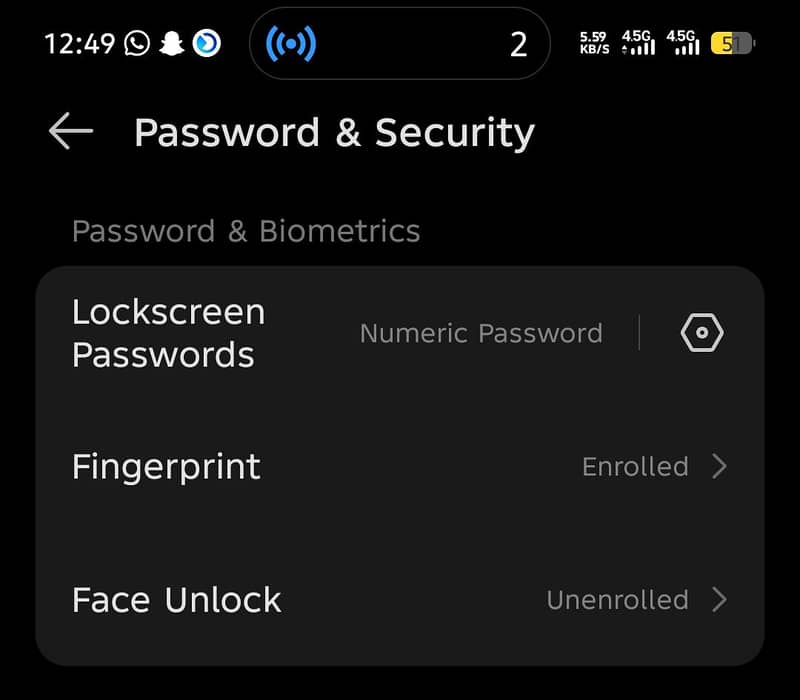800x700 pixels.
Task: Open the Face Unlock settings row
Action: [400, 599]
